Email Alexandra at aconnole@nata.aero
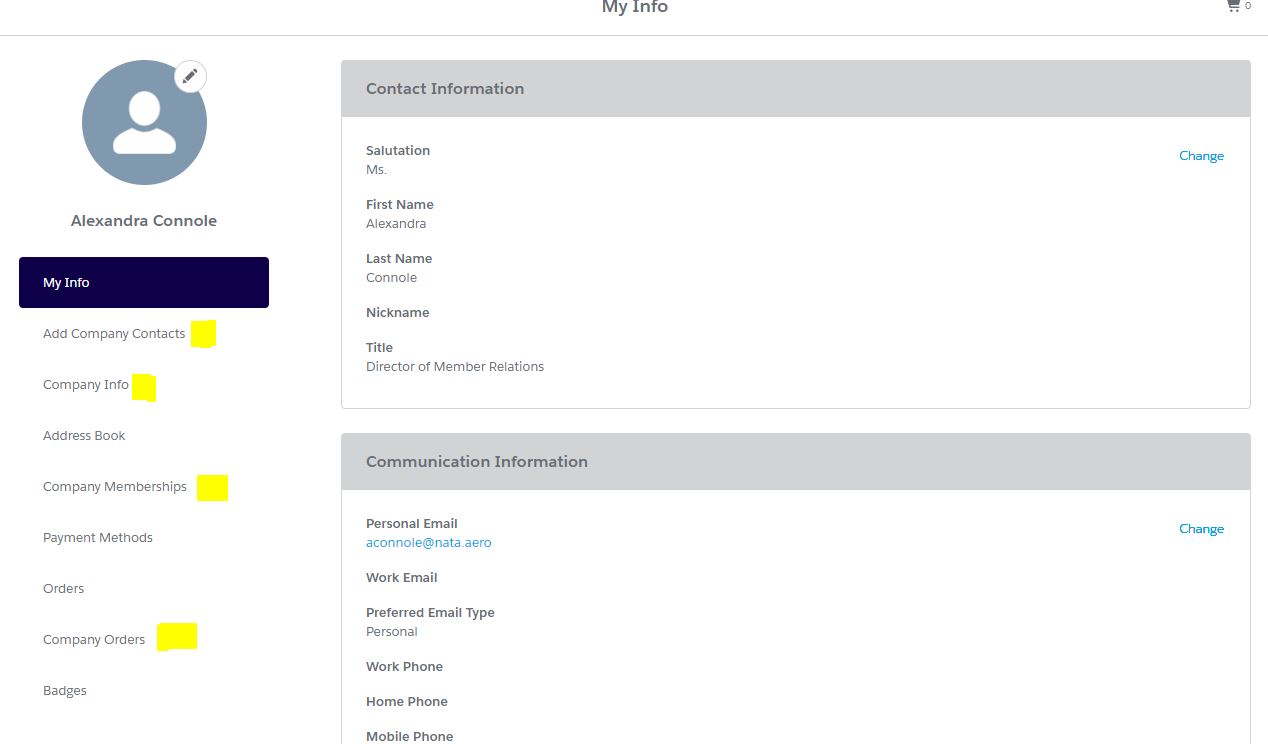Image resolution: width=1268 pixels, height=744 pixels. pos(428,542)
